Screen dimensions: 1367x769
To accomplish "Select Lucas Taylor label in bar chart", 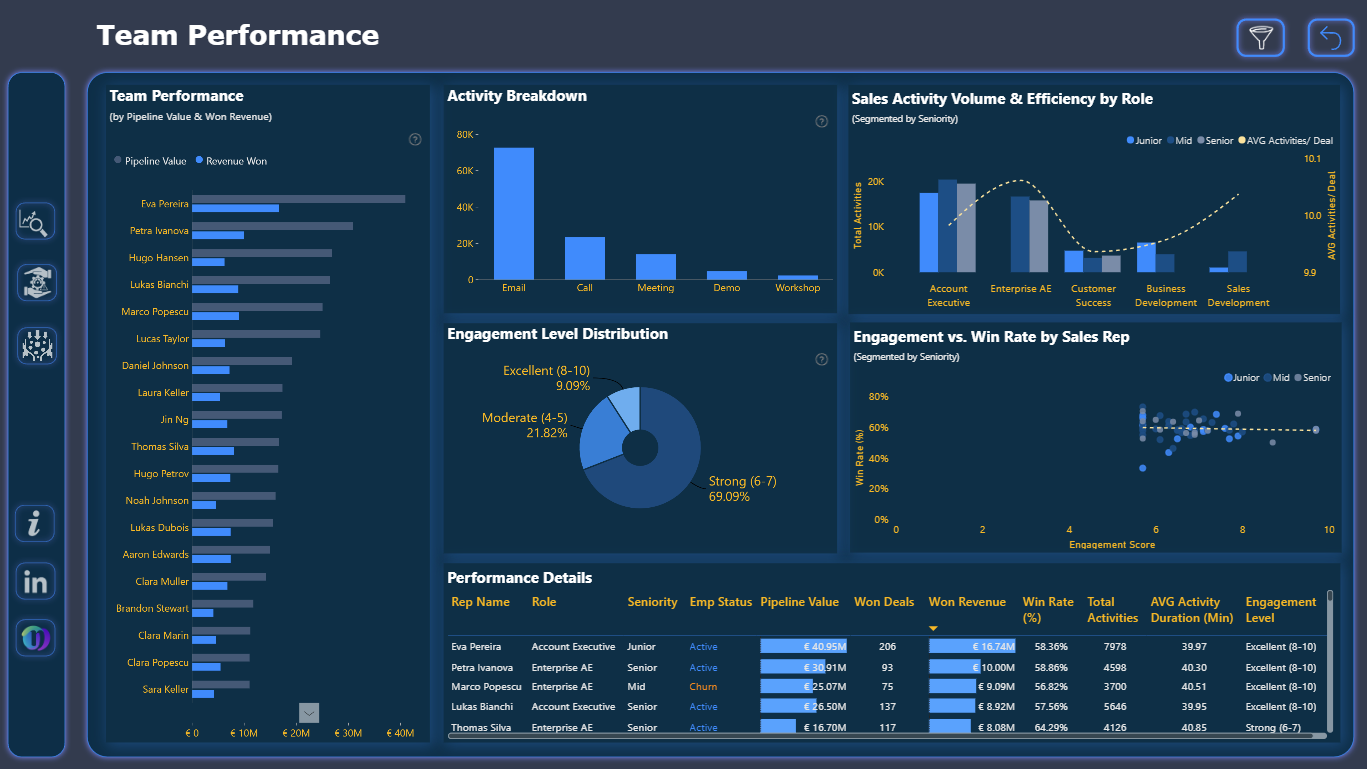I will click(162, 339).
